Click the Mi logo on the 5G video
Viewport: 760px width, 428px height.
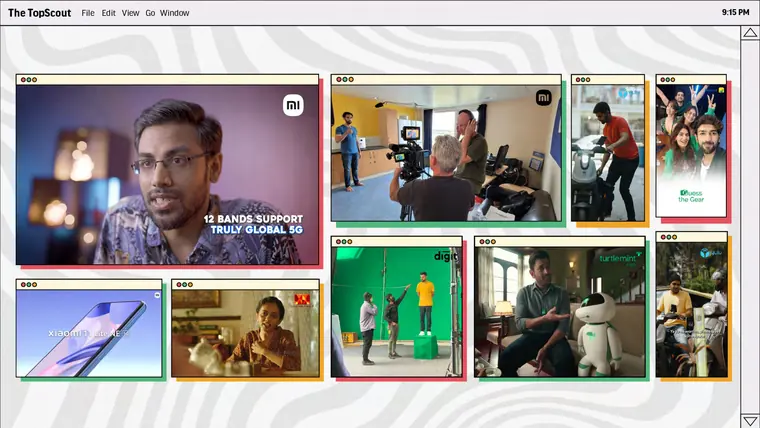click(x=293, y=105)
